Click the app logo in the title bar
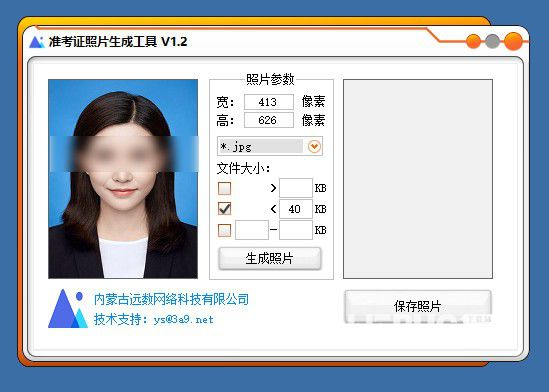 (36, 42)
